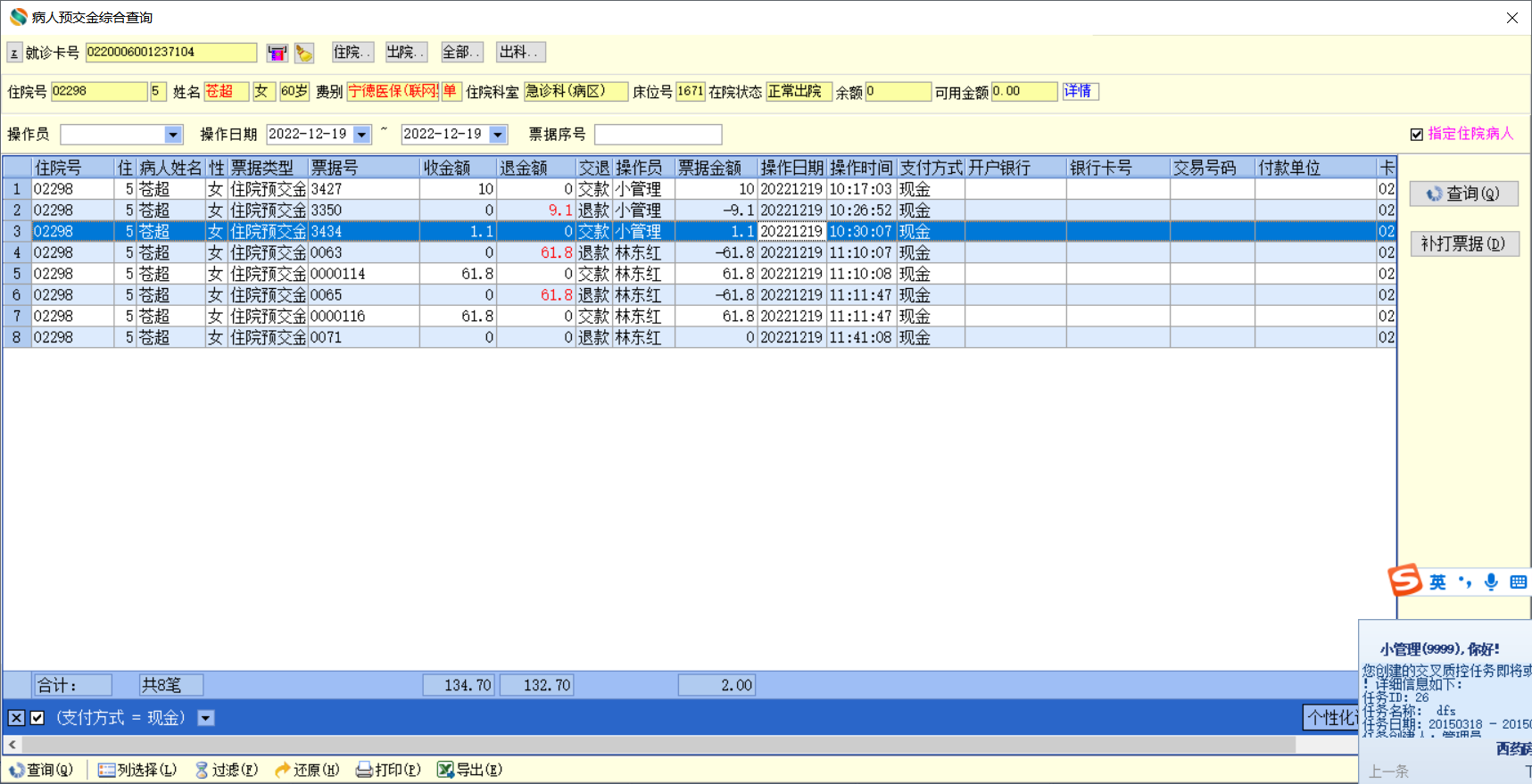Select row with 票据号 0065

700,295
